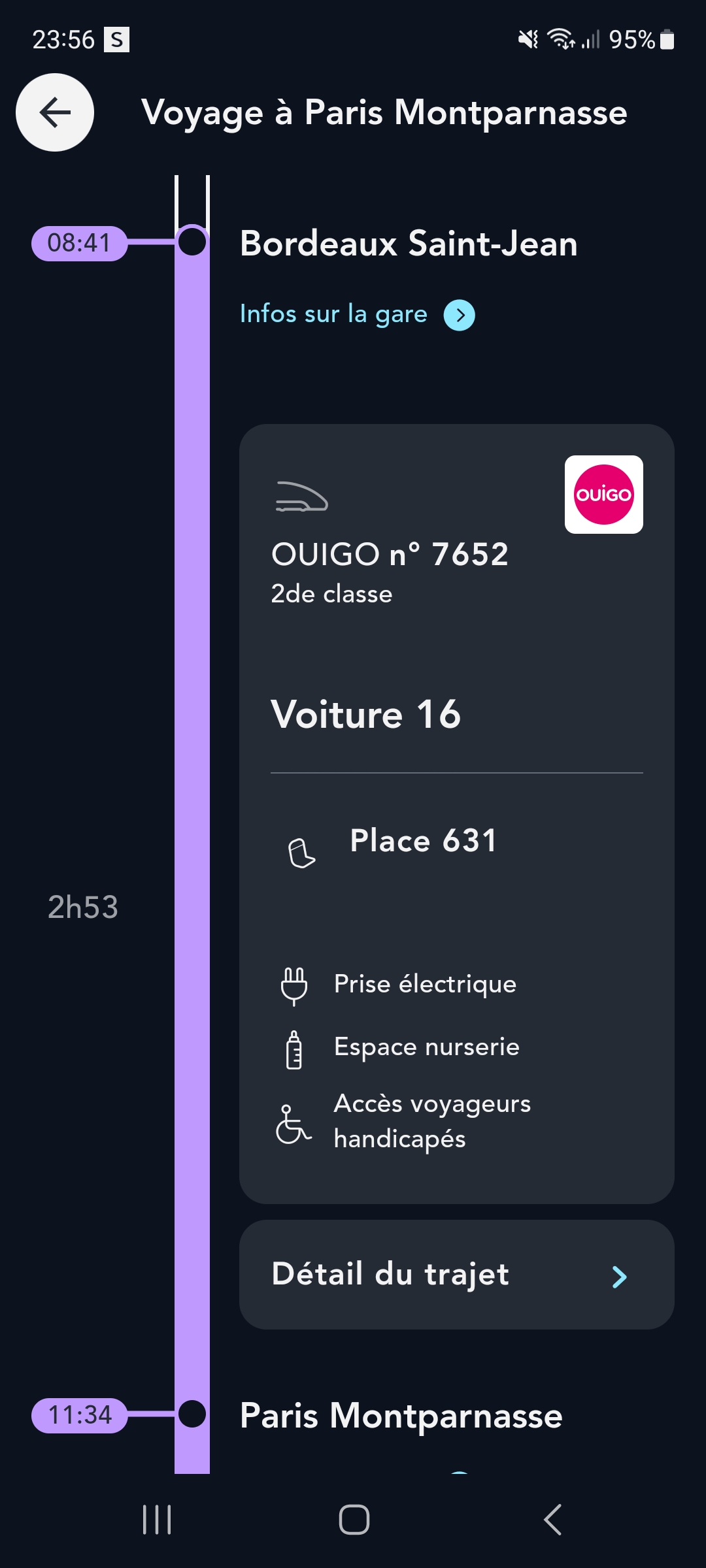
Task: Open the Détail du trajet card
Action: 456,1275
